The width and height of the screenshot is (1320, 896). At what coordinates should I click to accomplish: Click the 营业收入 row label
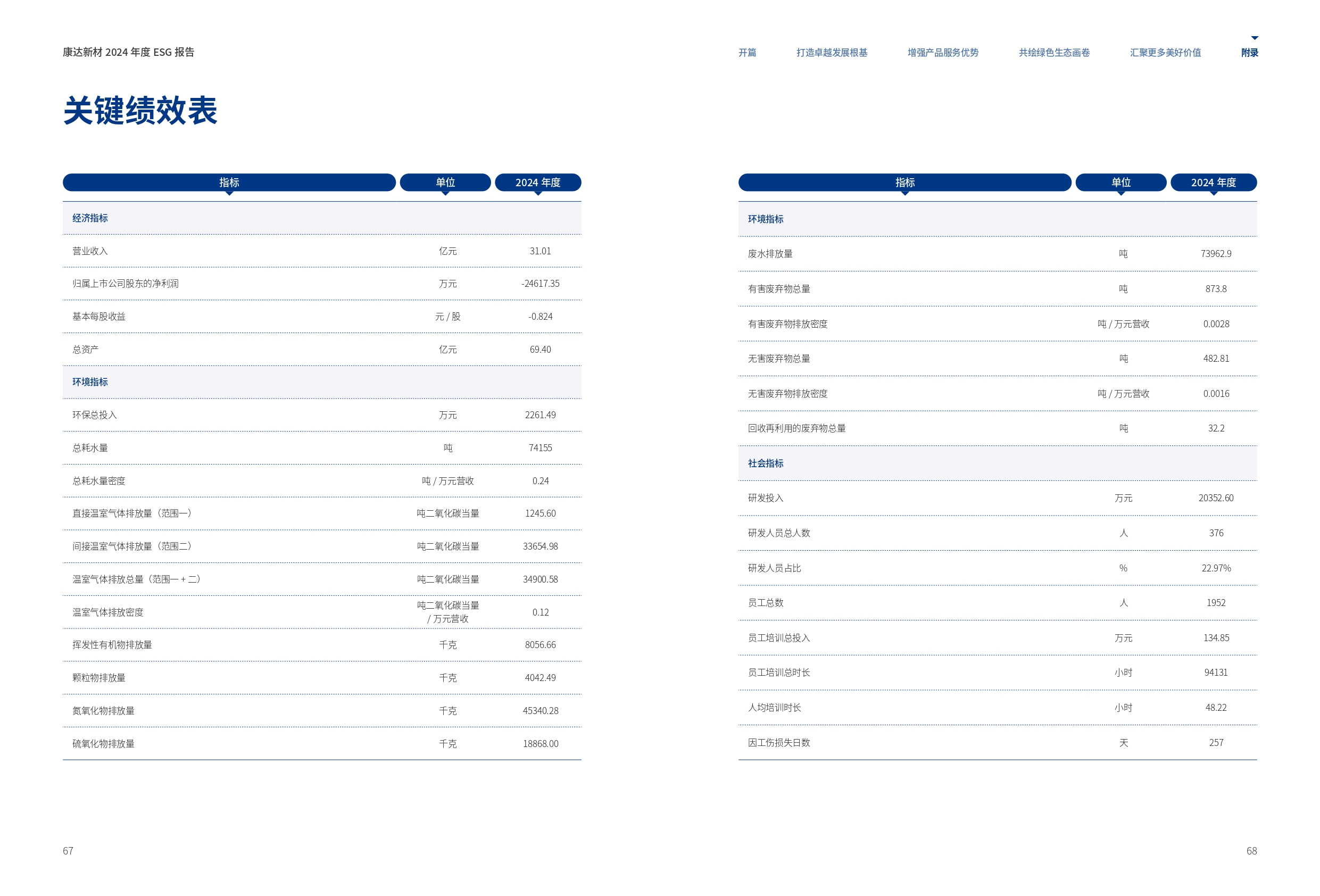90,251
